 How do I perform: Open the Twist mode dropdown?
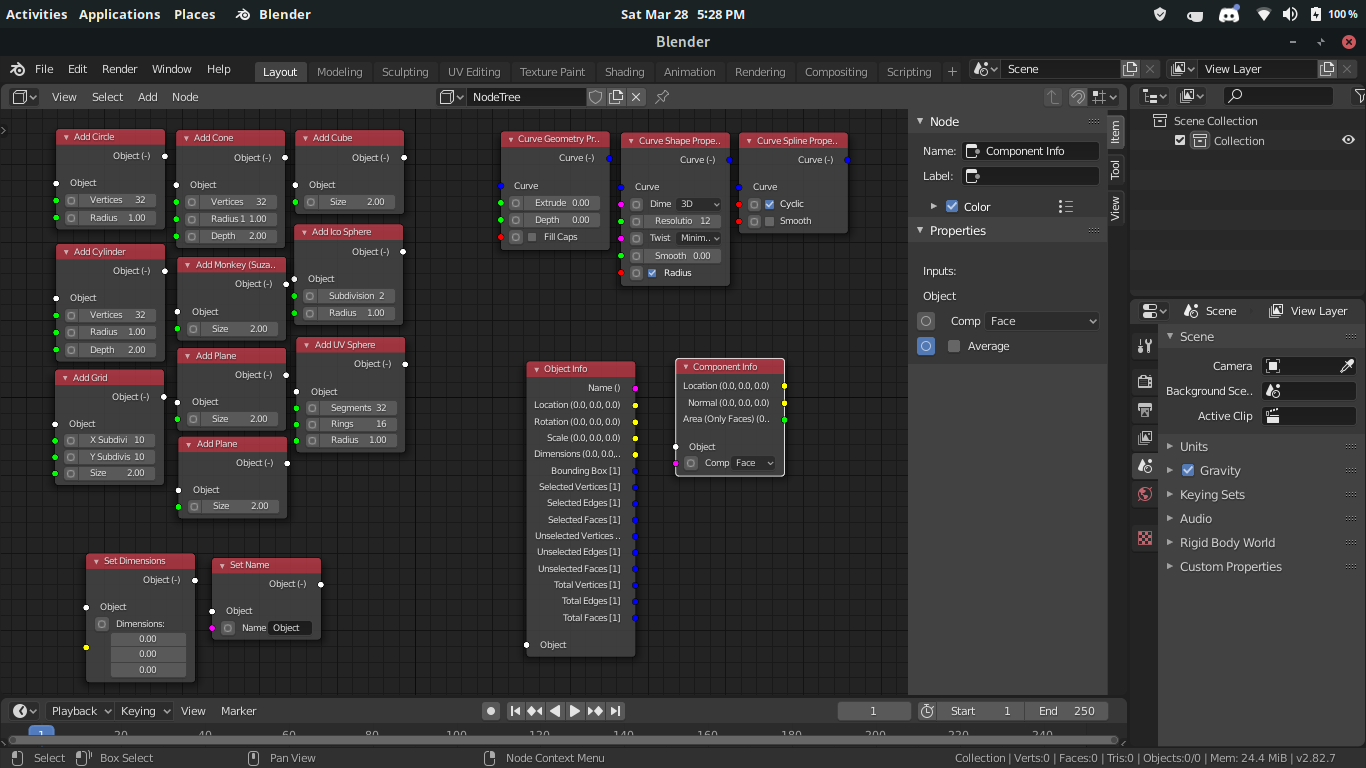pos(699,238)
